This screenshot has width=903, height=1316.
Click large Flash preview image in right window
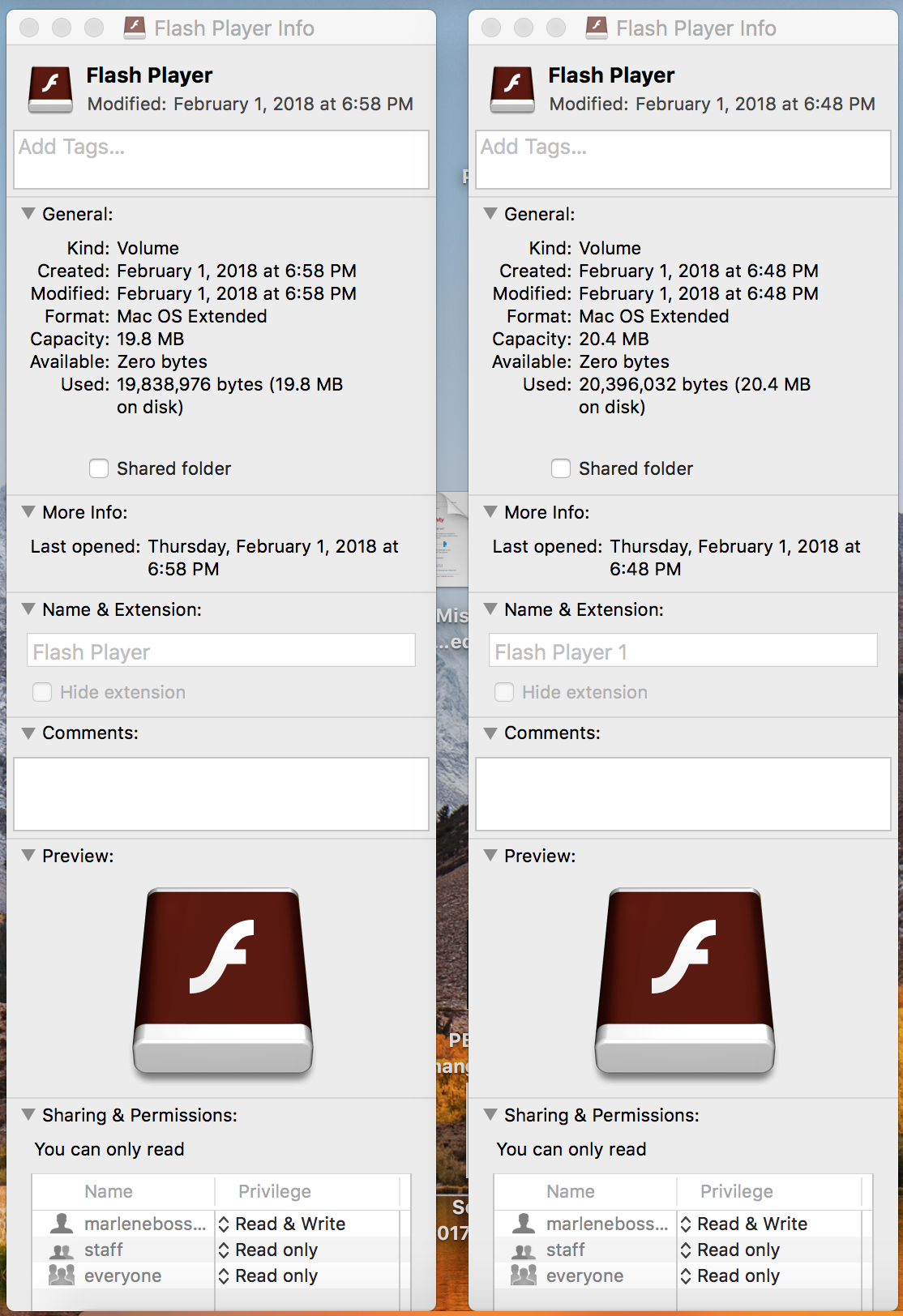(685, 982)
